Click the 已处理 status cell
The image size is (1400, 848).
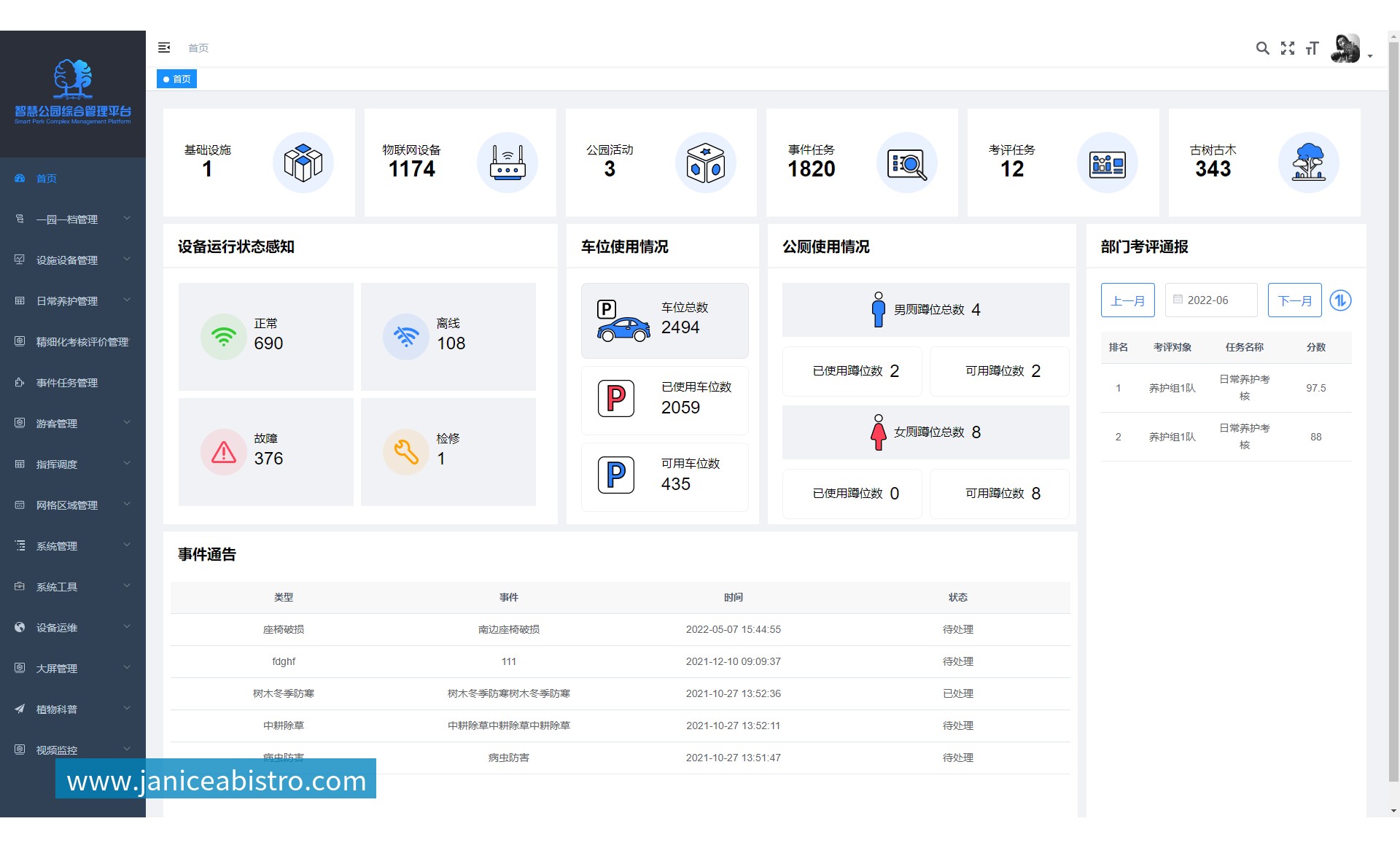(958, 693)
